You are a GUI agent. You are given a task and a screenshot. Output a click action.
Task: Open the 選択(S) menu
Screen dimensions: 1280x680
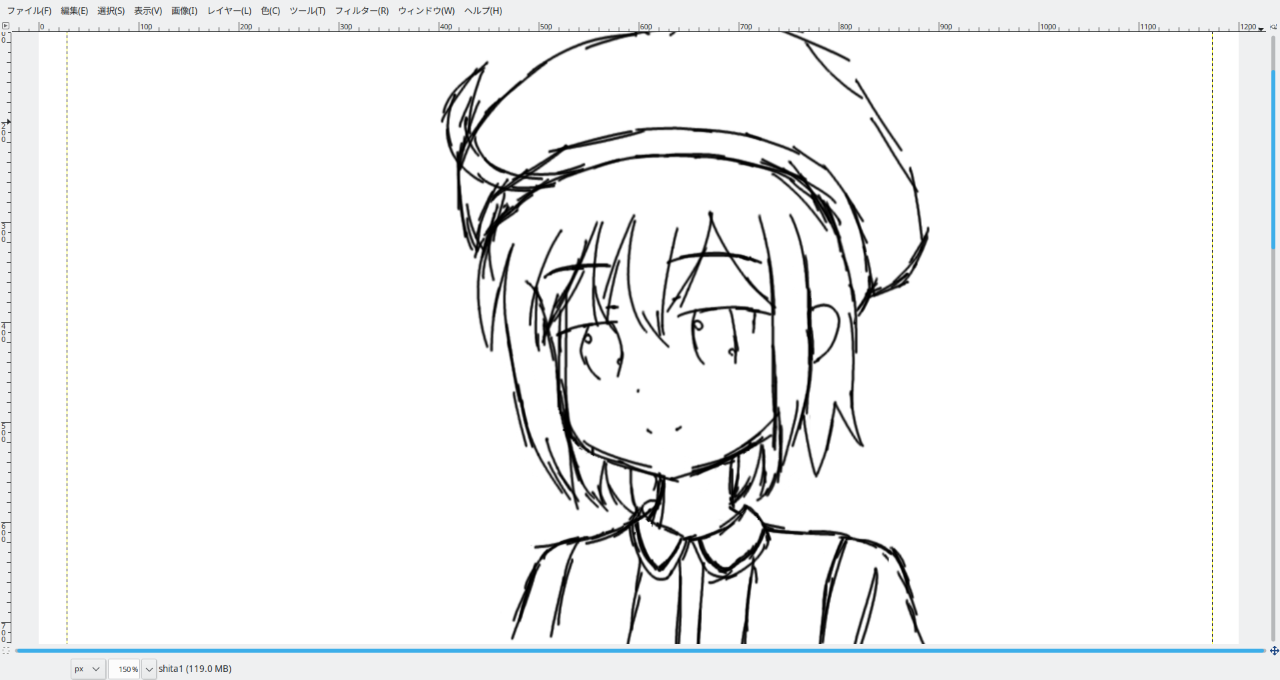[x=111, y=10]
